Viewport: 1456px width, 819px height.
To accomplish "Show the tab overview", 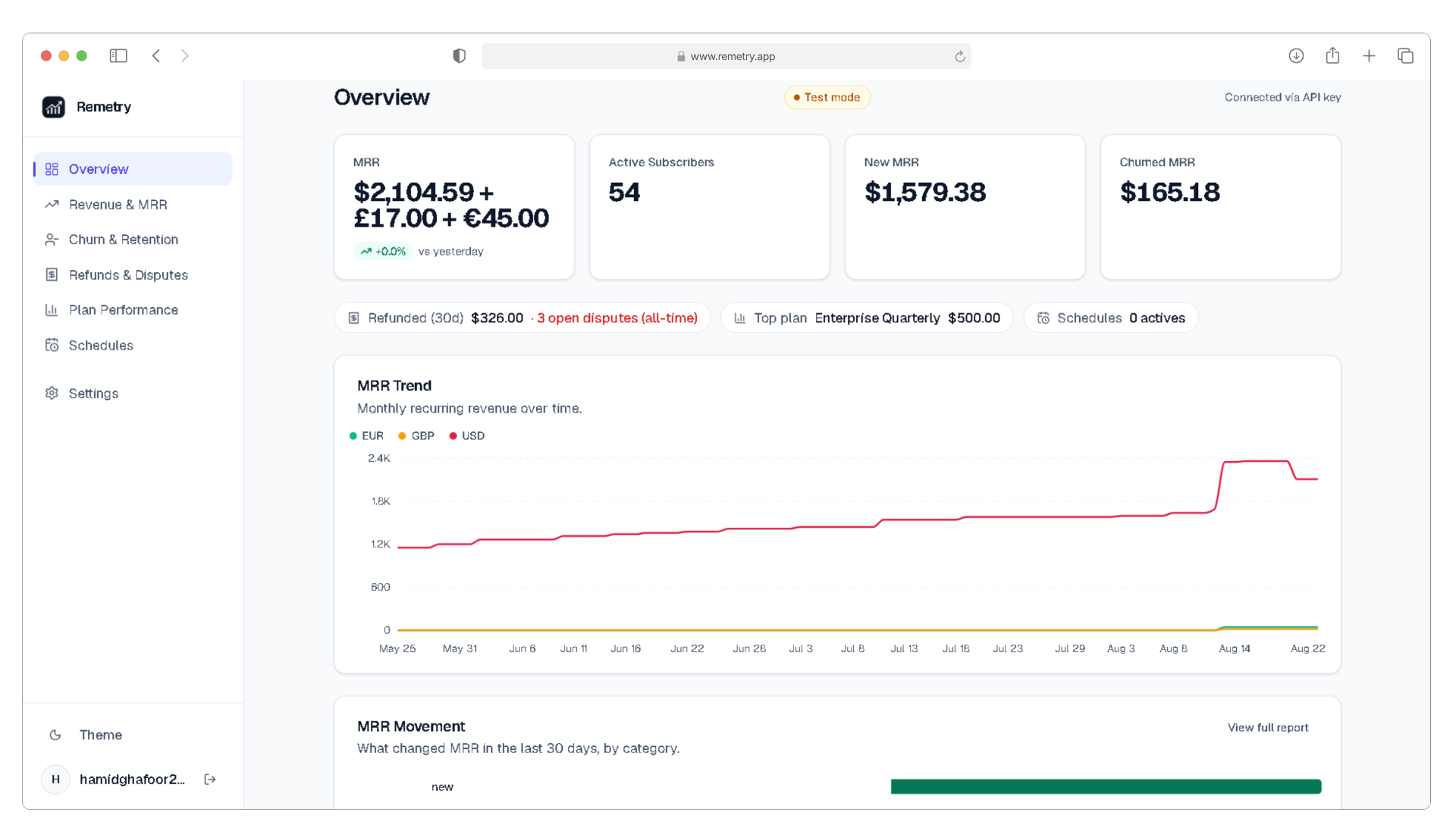I will [x=1405, y=56].
